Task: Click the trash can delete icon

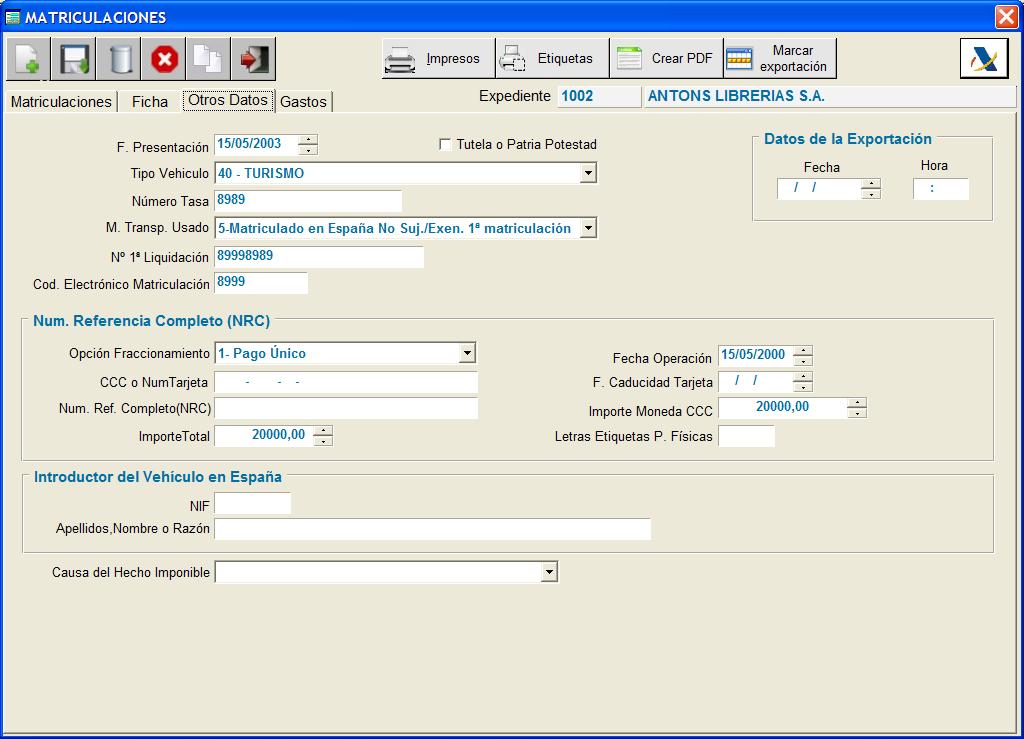Action: click(118, 59)
